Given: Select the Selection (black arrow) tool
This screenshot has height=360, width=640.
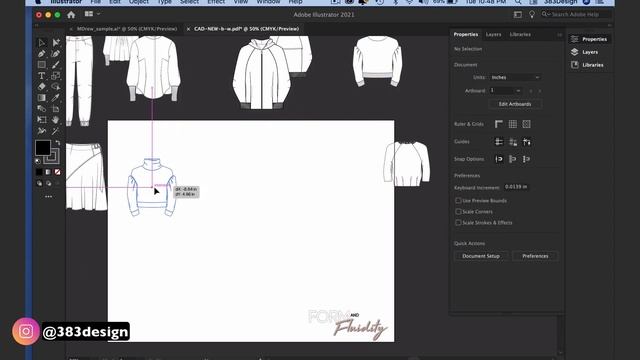Looking at the screenshot, I should click(x=42, y=42).
